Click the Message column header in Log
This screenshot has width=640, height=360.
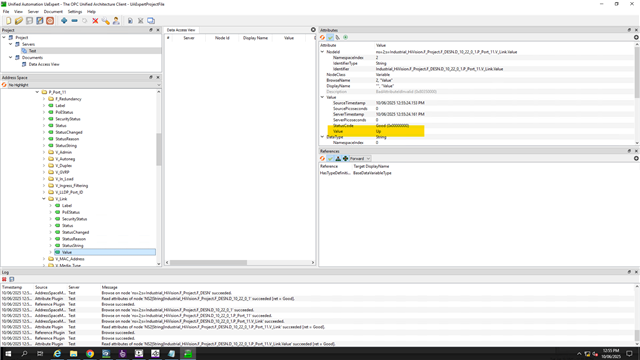[109, 287]
